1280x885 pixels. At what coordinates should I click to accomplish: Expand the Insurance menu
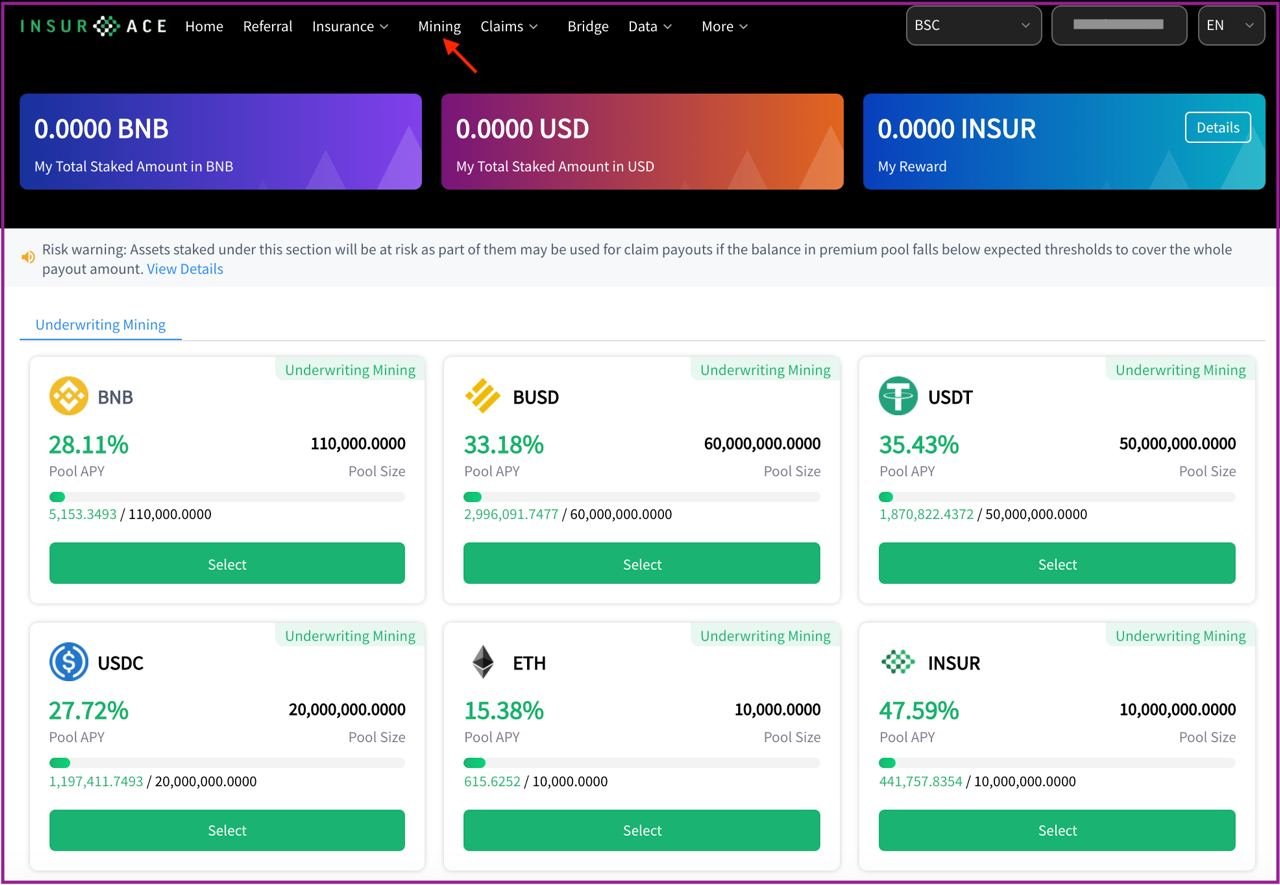coord(350,27)
